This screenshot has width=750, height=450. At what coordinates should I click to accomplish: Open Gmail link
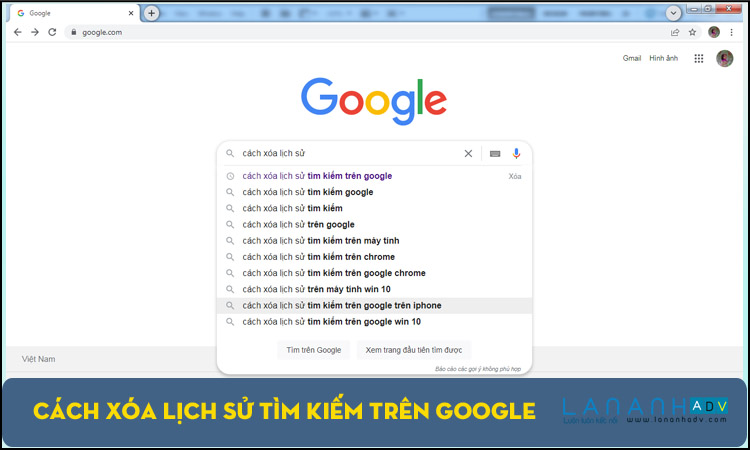point(631,58)
